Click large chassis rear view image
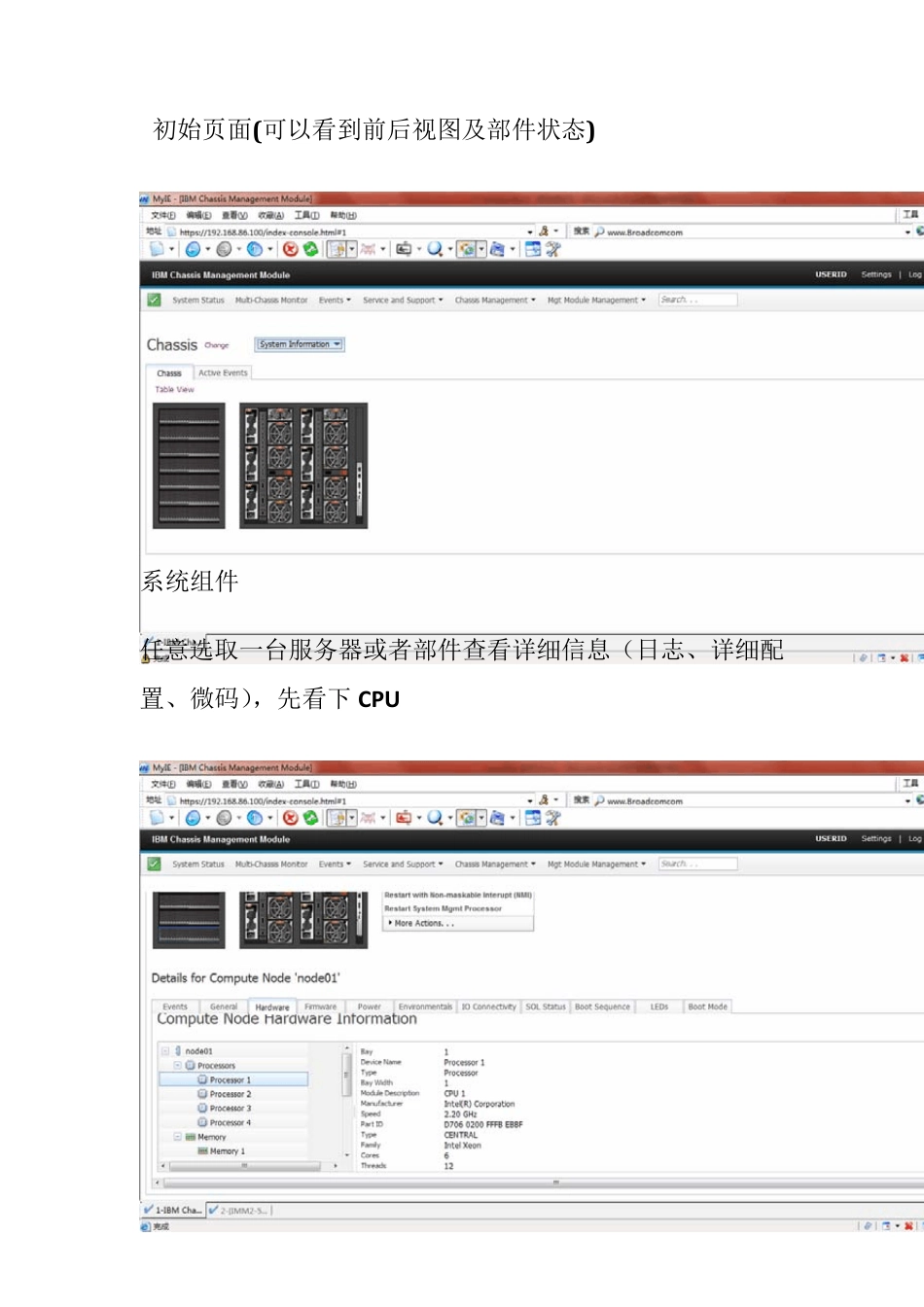924x1307 pixels. [303, 466]
